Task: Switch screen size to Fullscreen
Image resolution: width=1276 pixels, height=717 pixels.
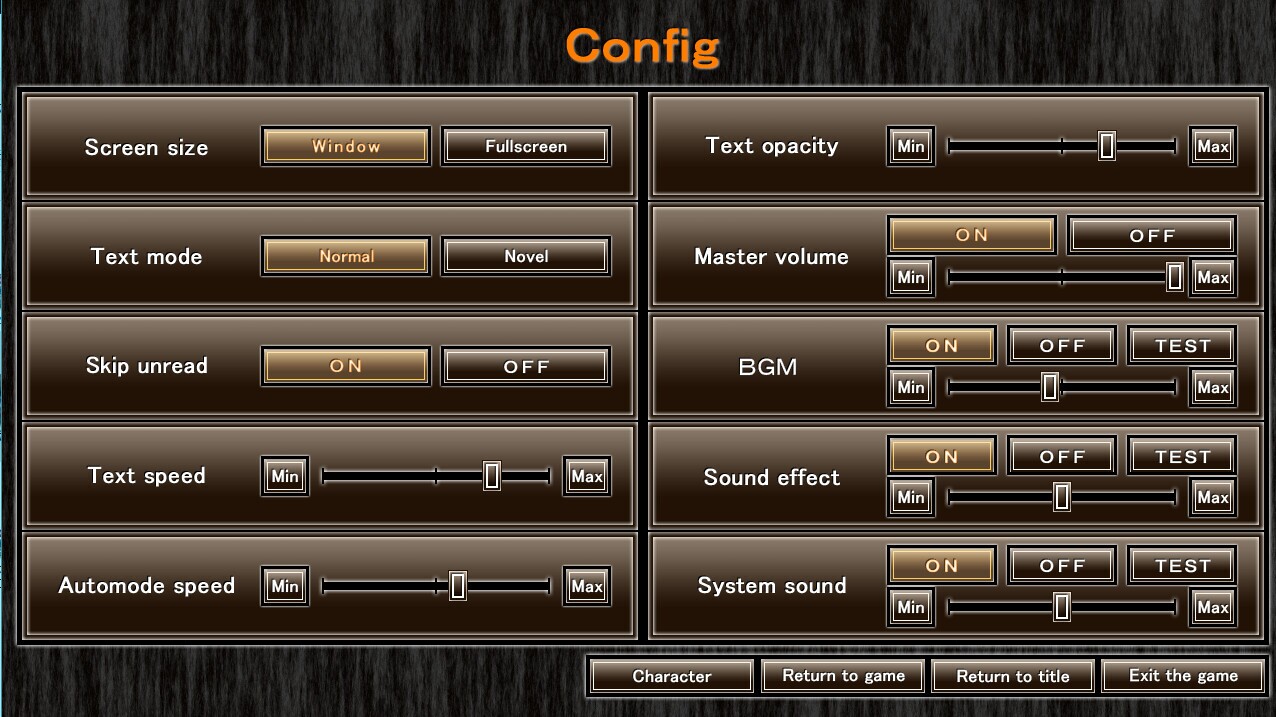Action: point(526,146)
